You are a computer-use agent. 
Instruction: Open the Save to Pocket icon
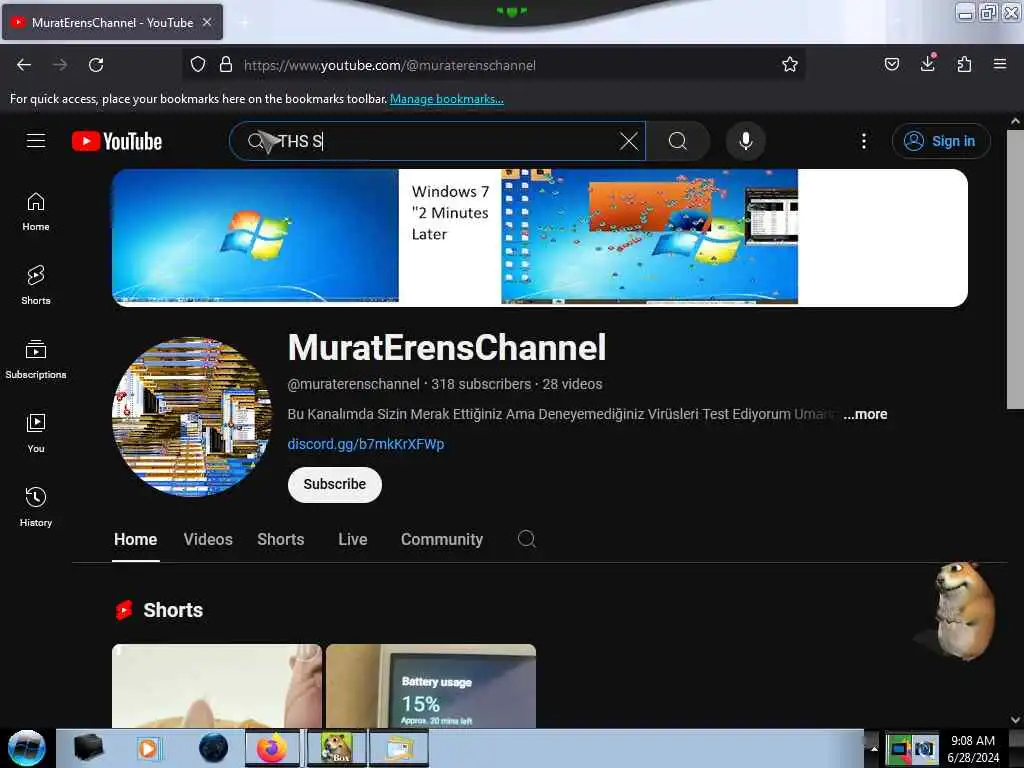[x=891, y=64]
